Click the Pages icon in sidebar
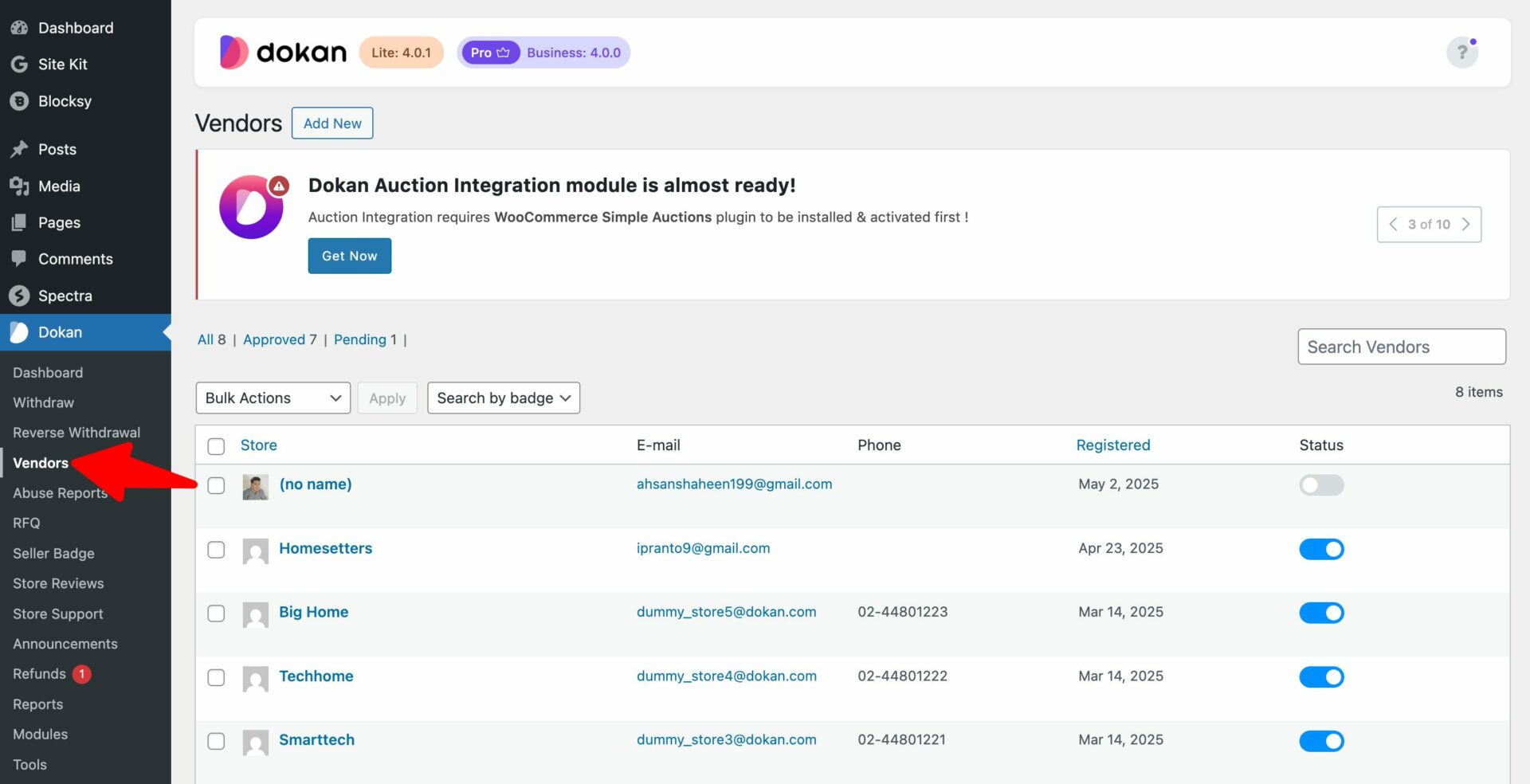Image resolution: width=1530 pixels, height=784 pixels. pos(19,222)
